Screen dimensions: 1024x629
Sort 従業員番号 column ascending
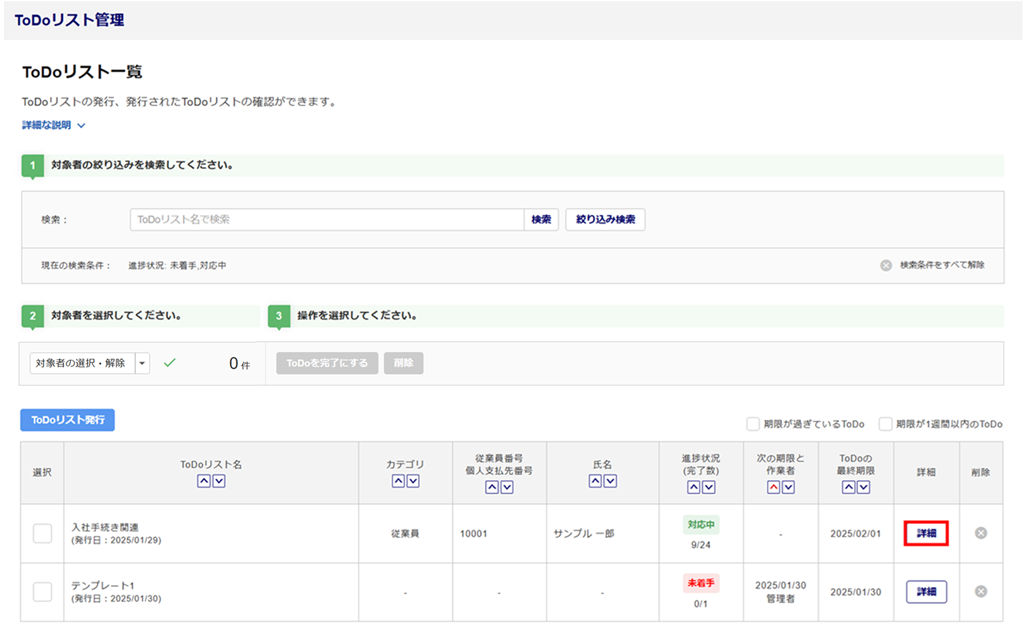click(x=491, y=488)
